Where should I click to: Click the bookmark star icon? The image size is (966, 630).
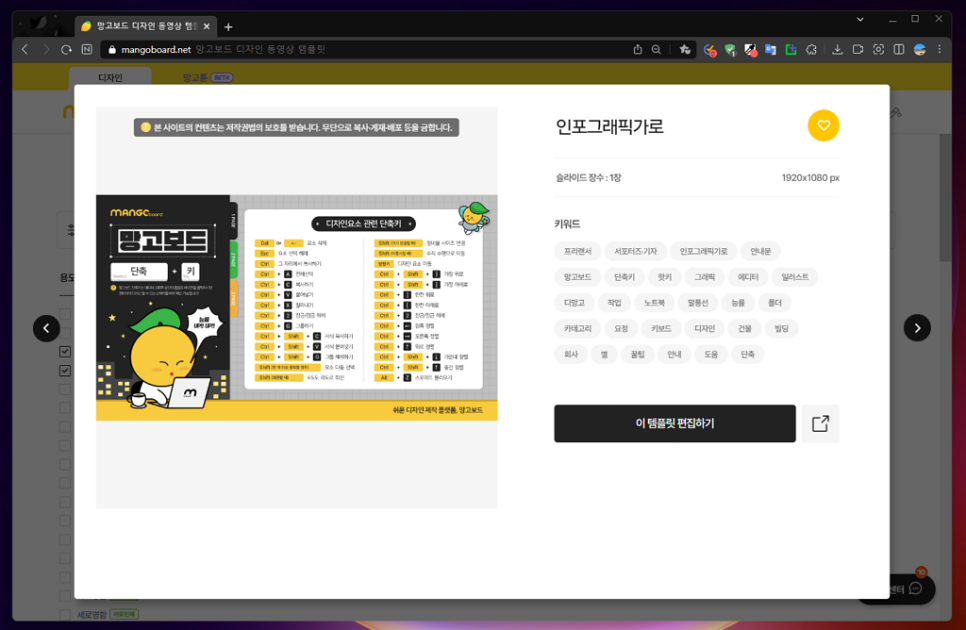[x=684, y=49]
